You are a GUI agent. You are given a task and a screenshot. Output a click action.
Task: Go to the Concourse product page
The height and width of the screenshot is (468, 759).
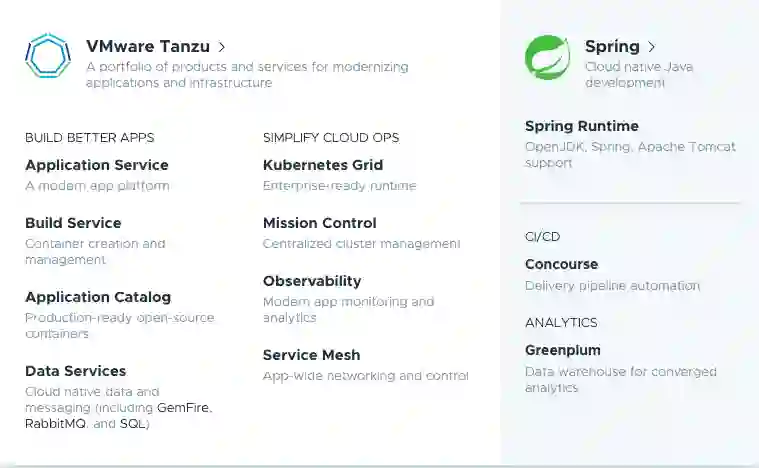coord(562,264)
